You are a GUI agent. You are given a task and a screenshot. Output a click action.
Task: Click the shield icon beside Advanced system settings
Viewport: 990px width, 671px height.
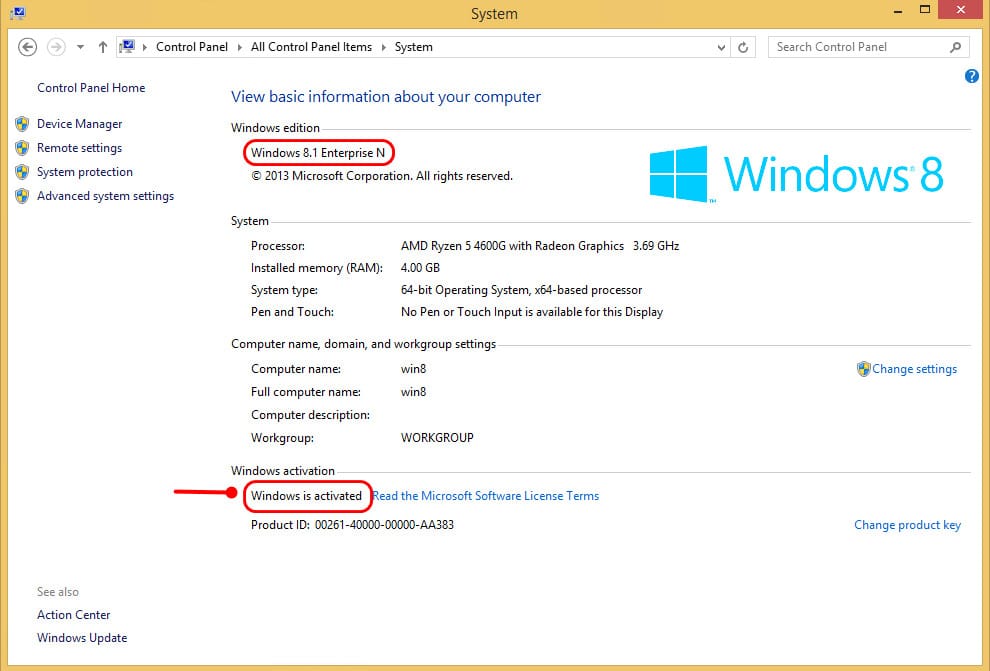[22, 196]
